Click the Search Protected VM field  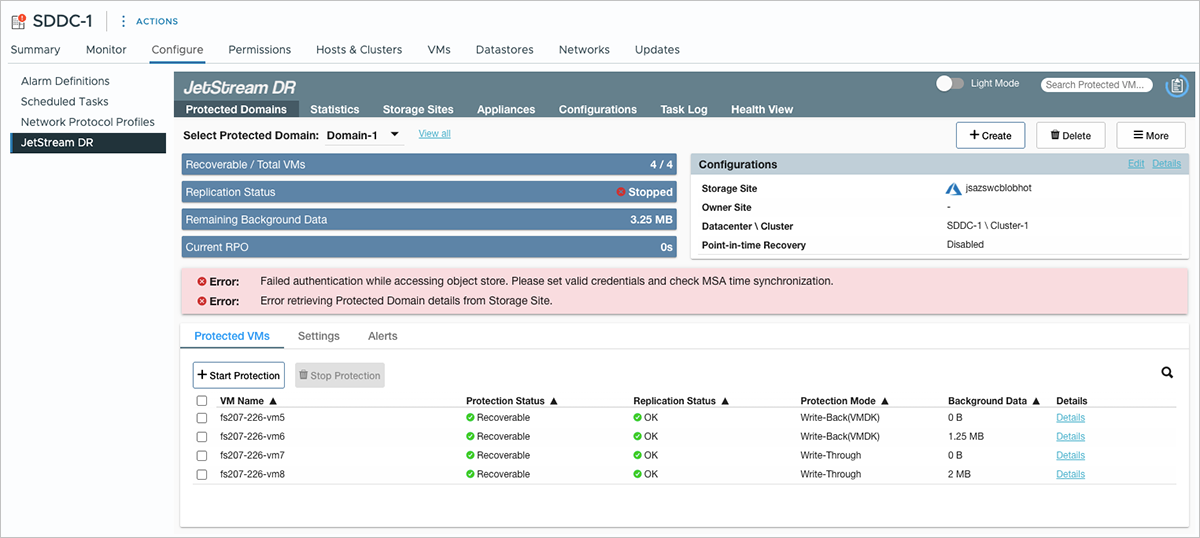(1097, 85)
